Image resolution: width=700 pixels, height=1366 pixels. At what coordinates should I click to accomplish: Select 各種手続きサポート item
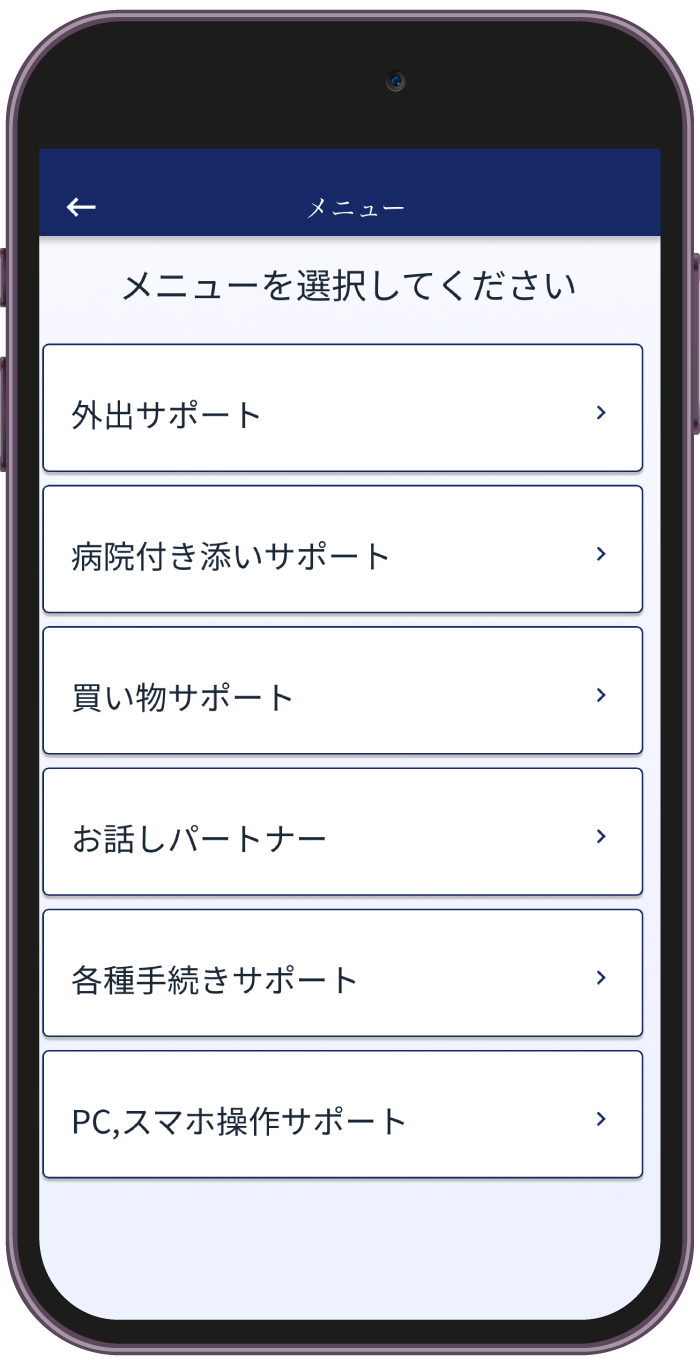pyautogui.click(x=342, y=973)
